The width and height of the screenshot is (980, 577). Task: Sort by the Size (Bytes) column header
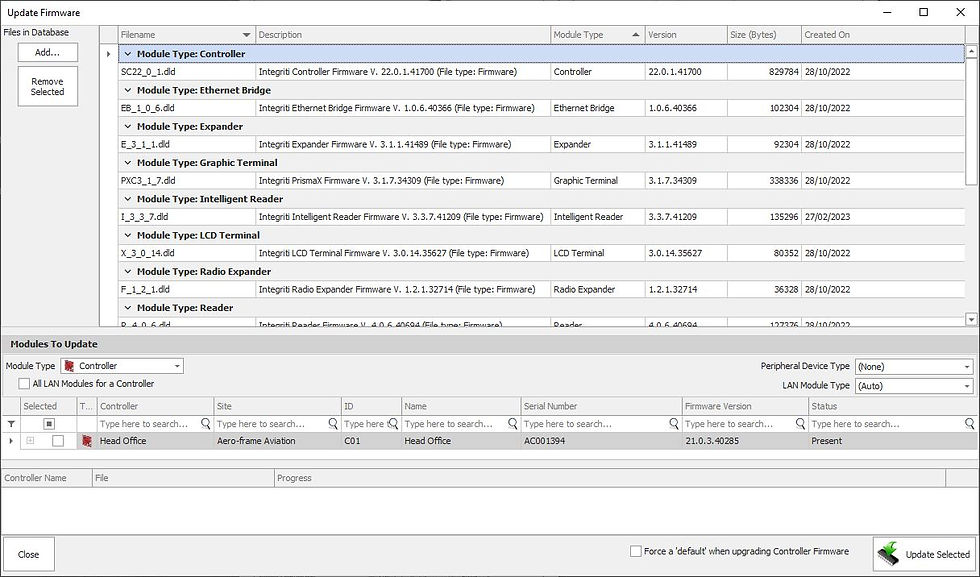pos(764,35)
